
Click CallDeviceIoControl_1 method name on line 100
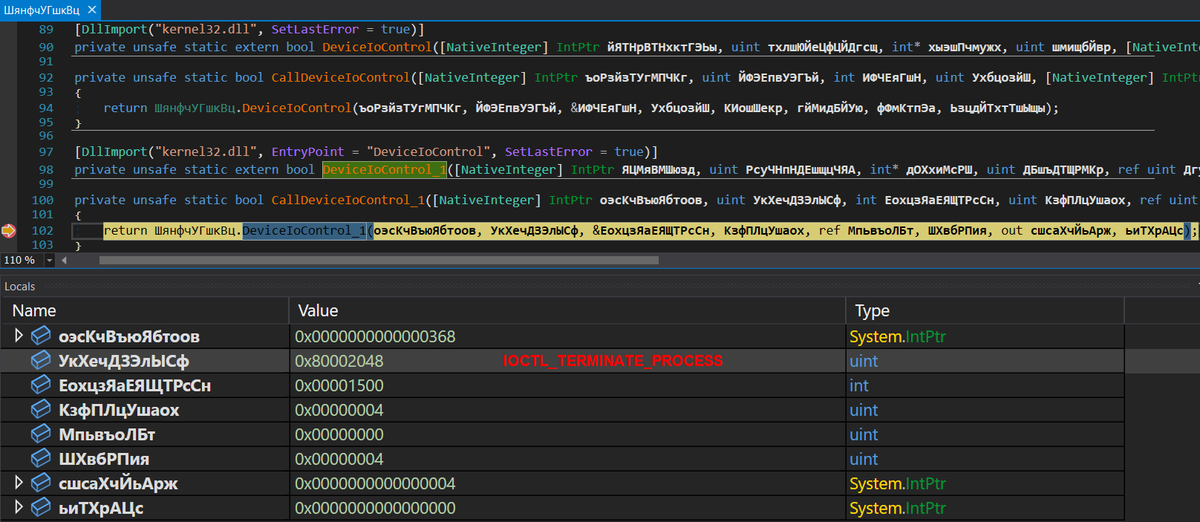[x=350, y=200]
